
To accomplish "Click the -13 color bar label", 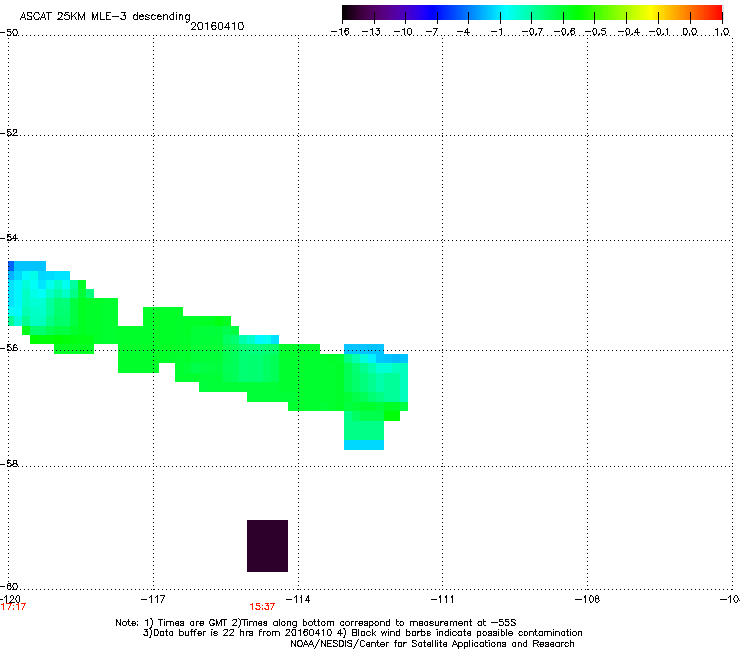I will pyautogui.click(x=371, y=32).
